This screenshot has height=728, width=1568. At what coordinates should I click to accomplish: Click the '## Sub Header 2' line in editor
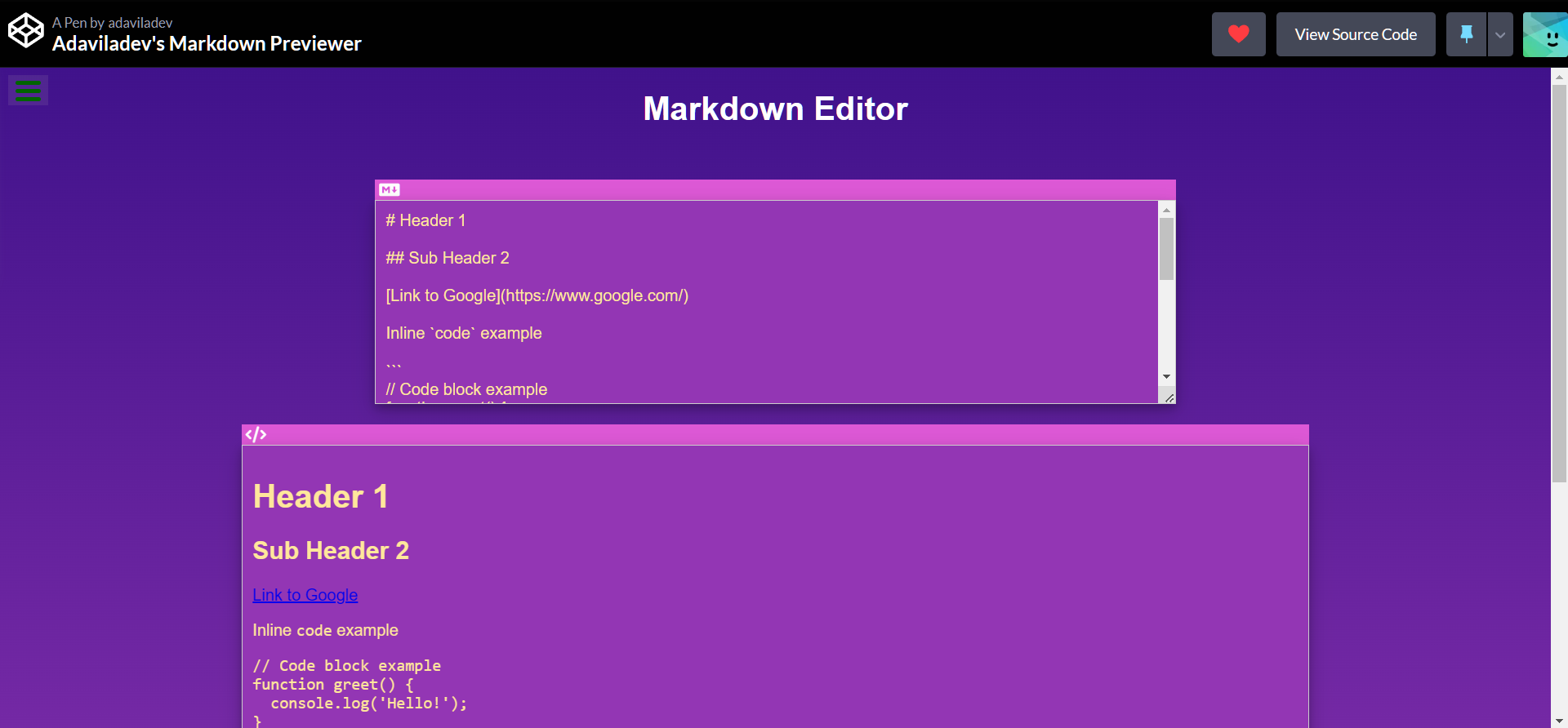pos(448,259)
